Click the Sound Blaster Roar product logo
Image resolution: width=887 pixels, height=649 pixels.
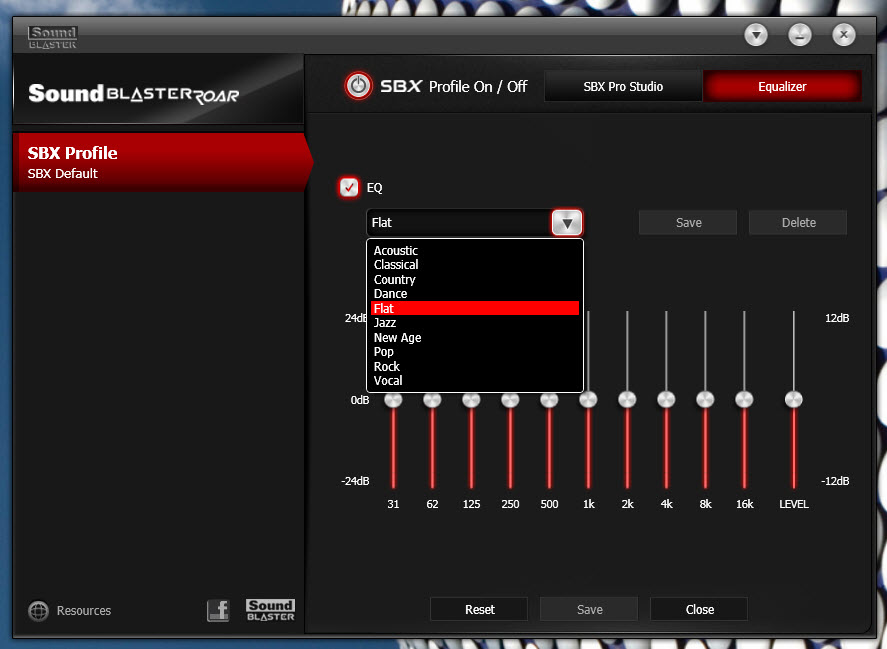pyautogui.click(x=134, y=93)
